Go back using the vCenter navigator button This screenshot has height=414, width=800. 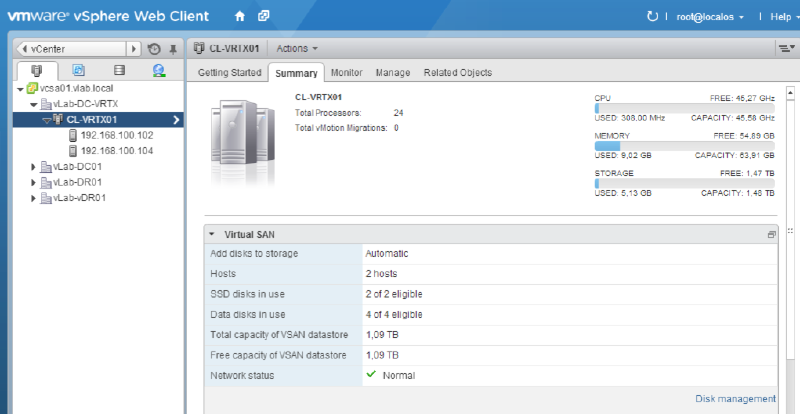(70, 49)
